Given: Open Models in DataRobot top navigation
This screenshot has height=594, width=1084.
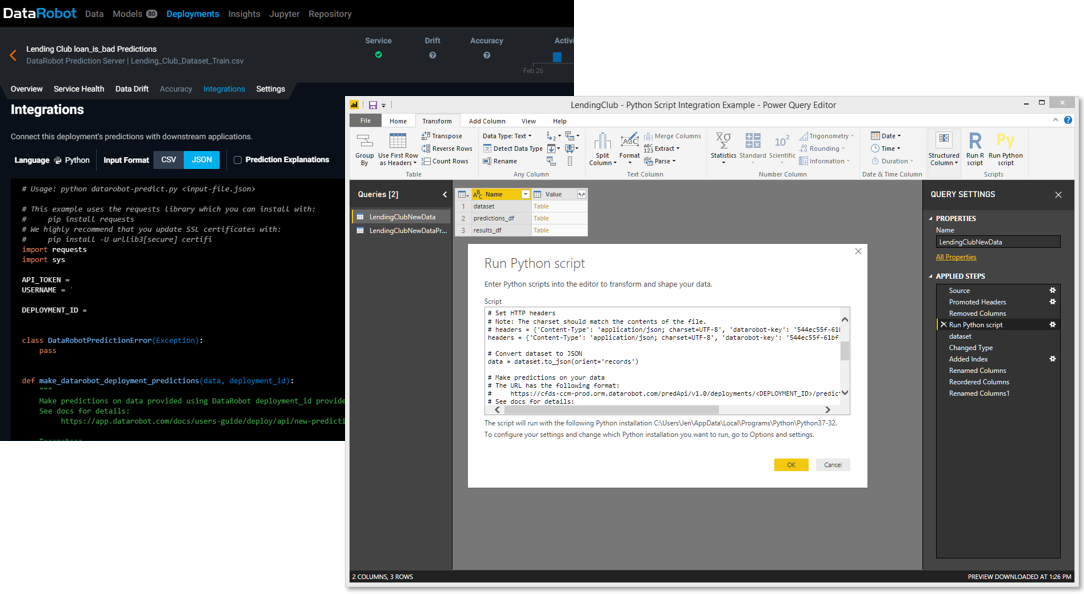Looking at the screenshot, I should 127,14.
